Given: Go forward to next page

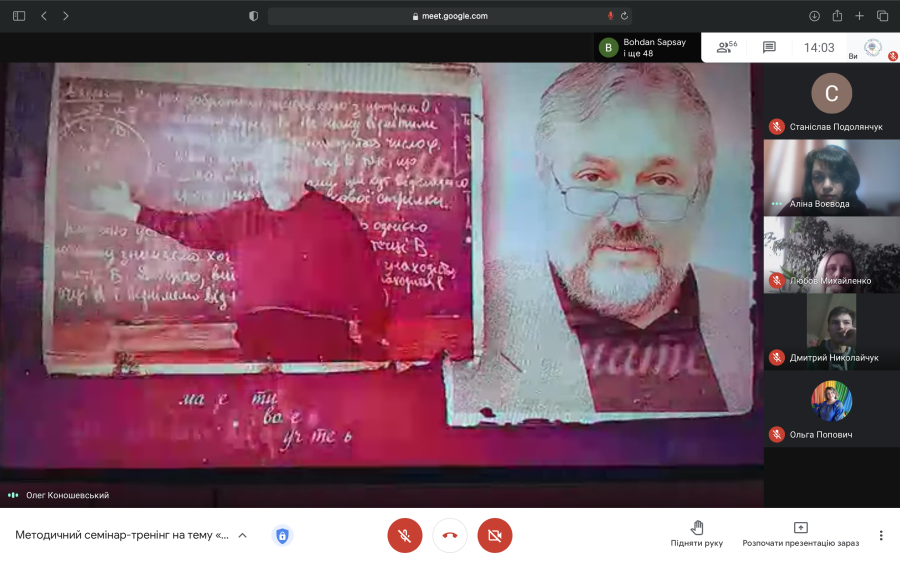Looking at the screenshot, I should (x=65, y=16).
